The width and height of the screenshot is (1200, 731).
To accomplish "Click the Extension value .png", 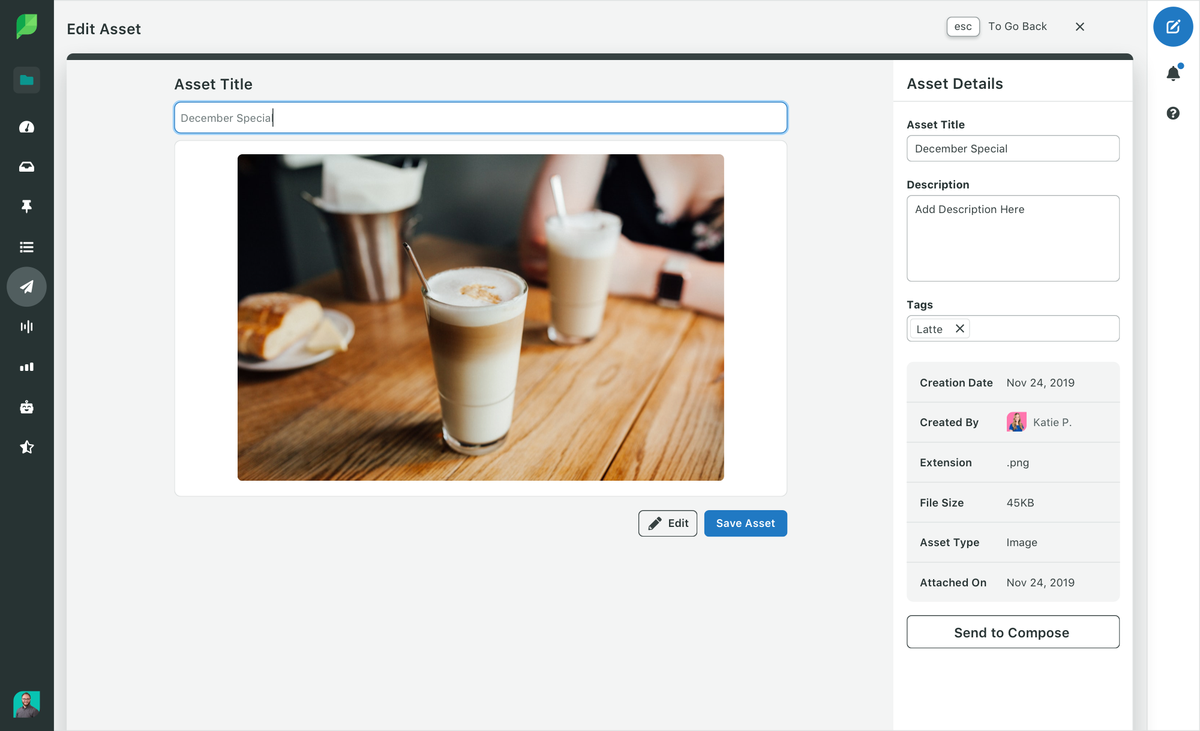I will tap(1018, 463).
